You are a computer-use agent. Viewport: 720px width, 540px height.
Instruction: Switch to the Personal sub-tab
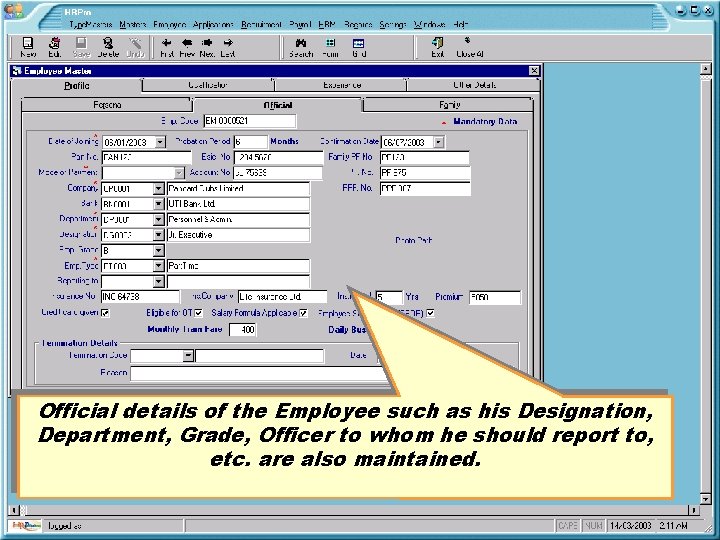point(107,105)
